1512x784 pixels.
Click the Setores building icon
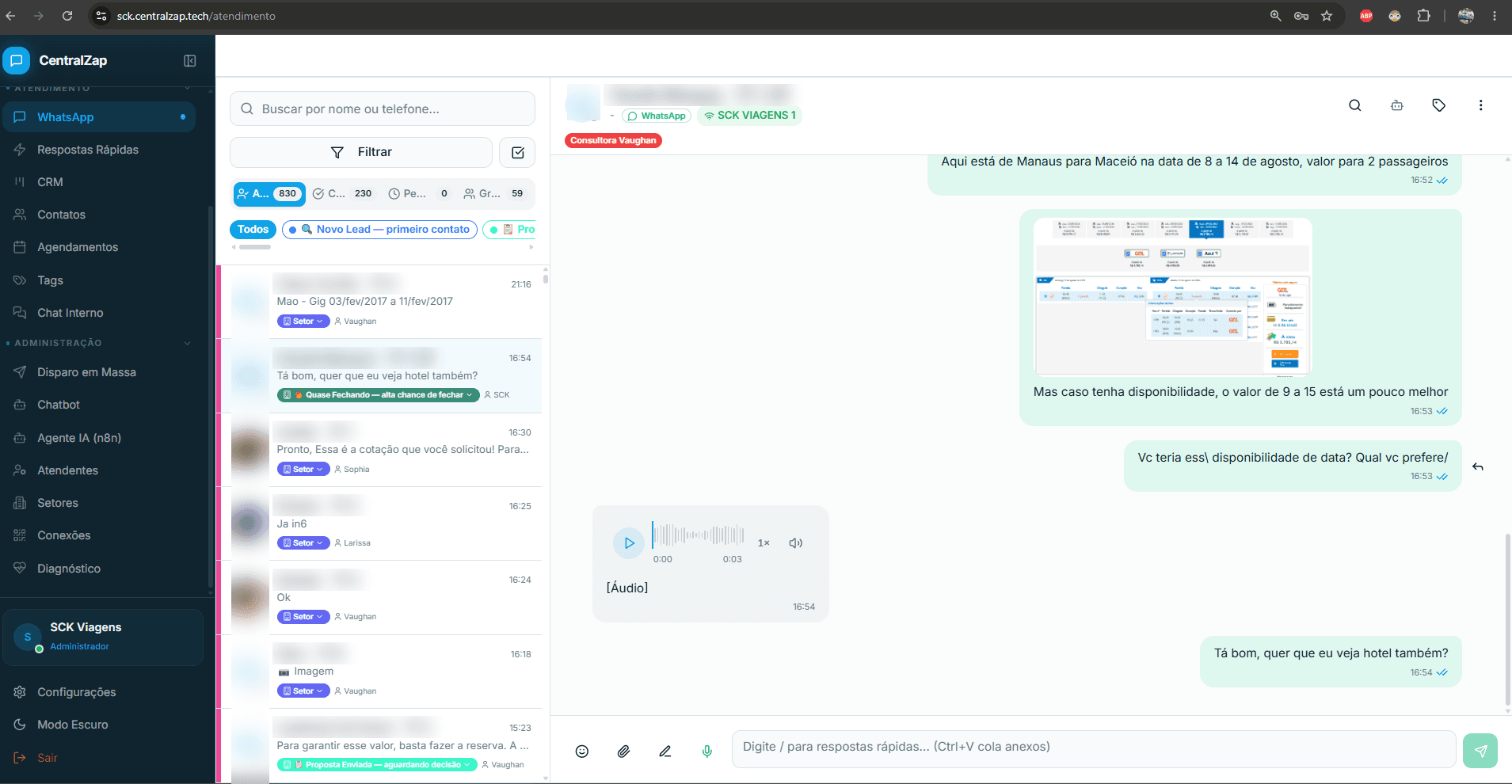click(20, 503)
